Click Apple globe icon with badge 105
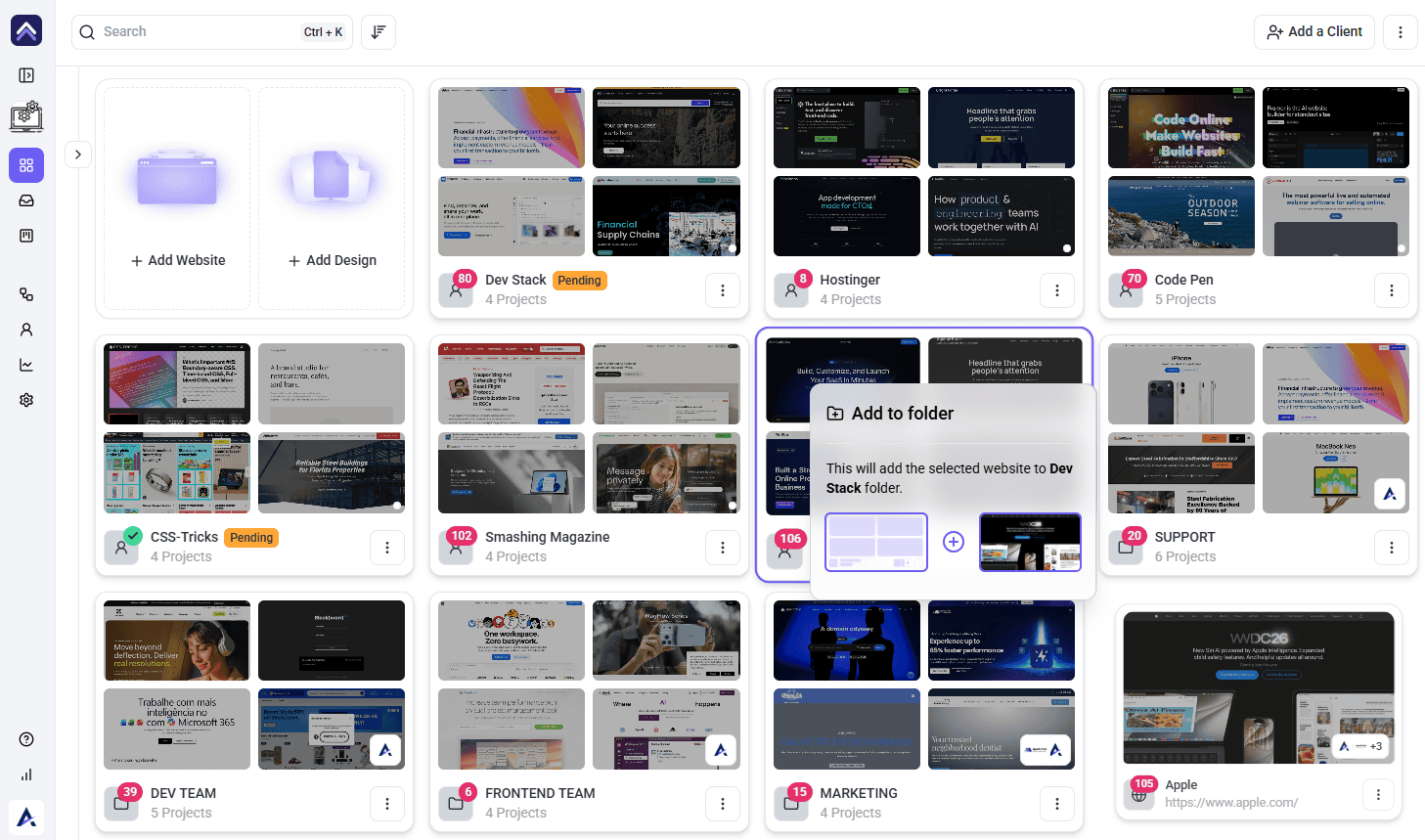This screenshot has height=840, width=1425. tap(1138, 794)
